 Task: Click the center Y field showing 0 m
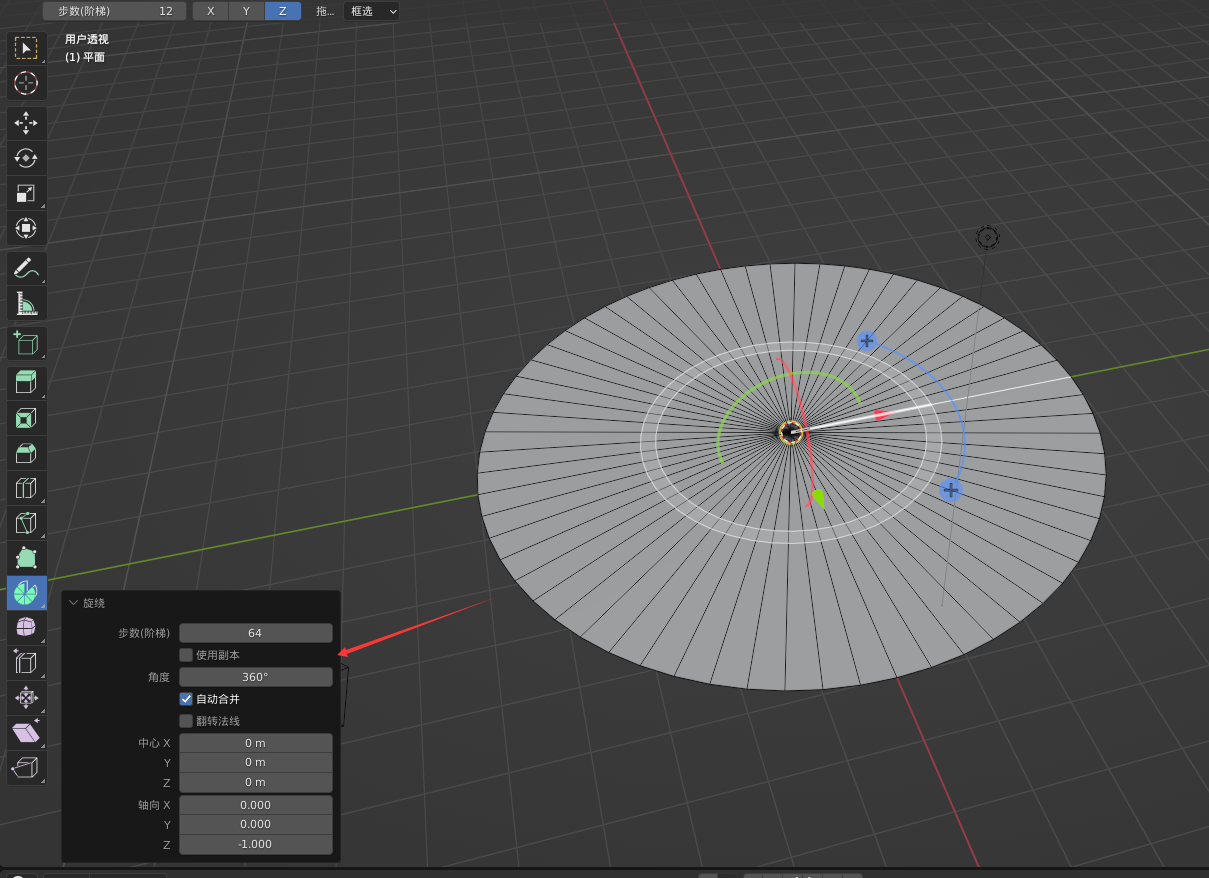[256, 762]
